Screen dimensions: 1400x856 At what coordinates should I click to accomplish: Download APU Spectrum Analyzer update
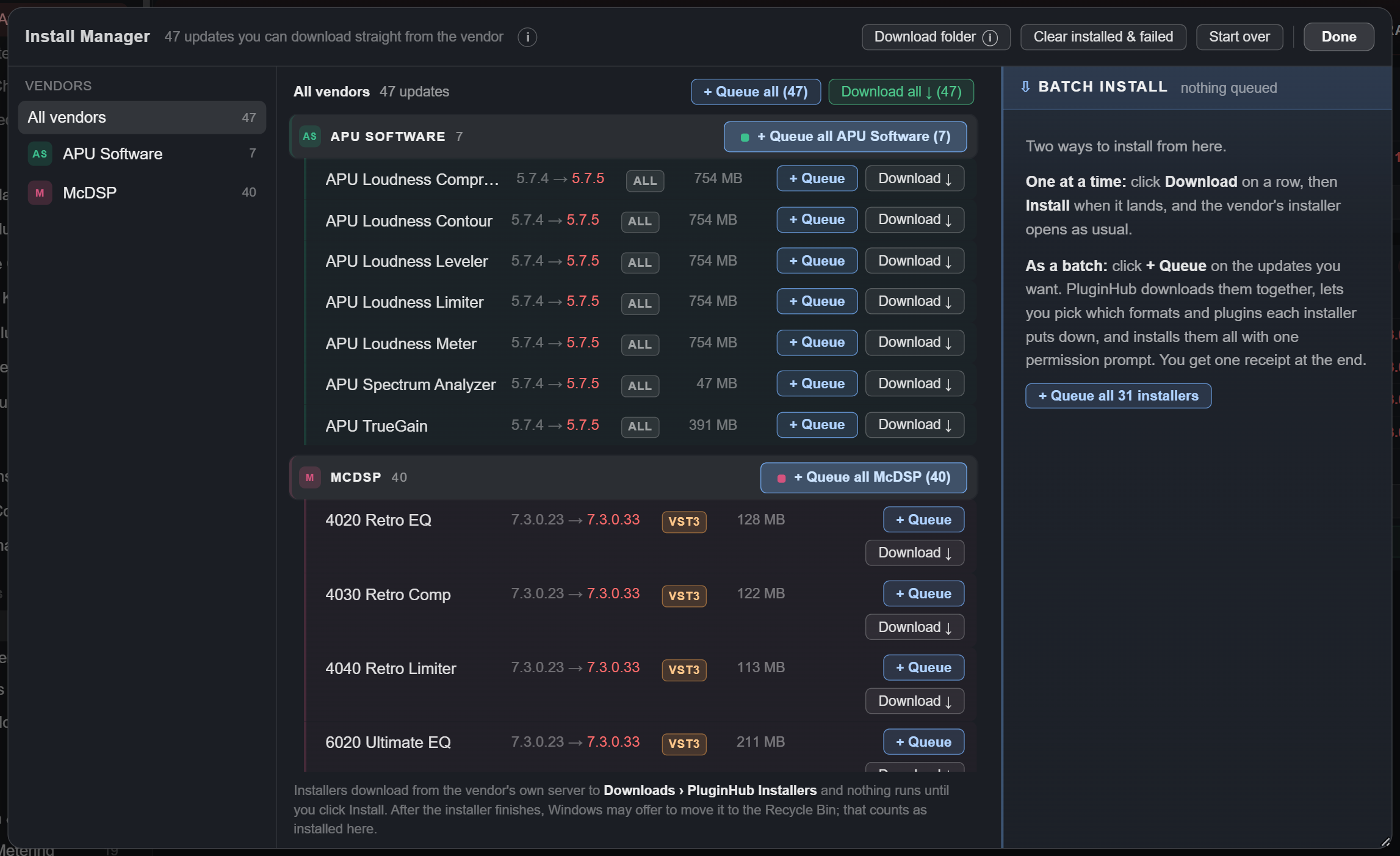[x=914, y=383]
